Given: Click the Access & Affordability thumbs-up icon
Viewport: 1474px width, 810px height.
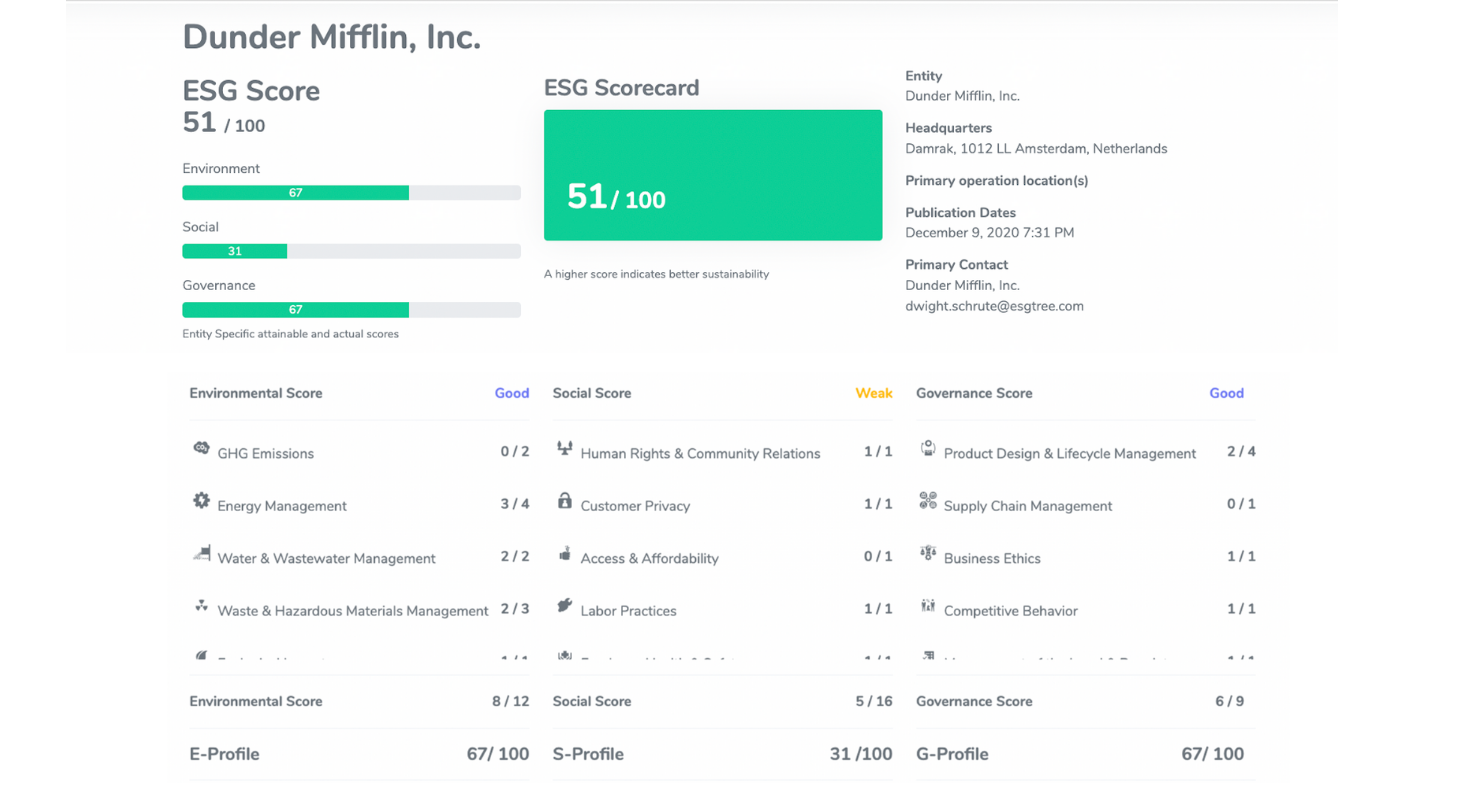Looking at the screenshot, I should pos(563,555).
